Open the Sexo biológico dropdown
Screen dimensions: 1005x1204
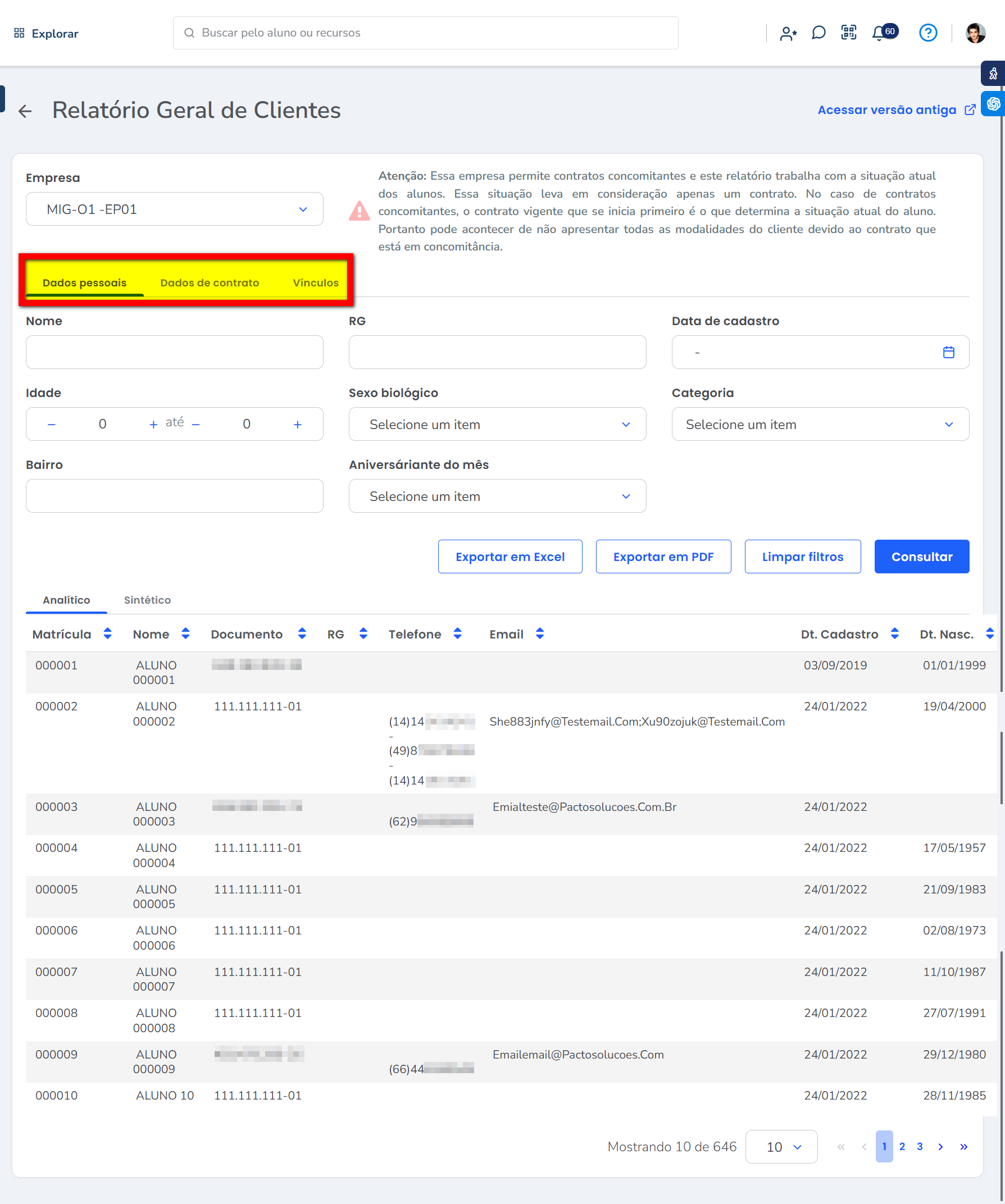[x=497, y=425]
